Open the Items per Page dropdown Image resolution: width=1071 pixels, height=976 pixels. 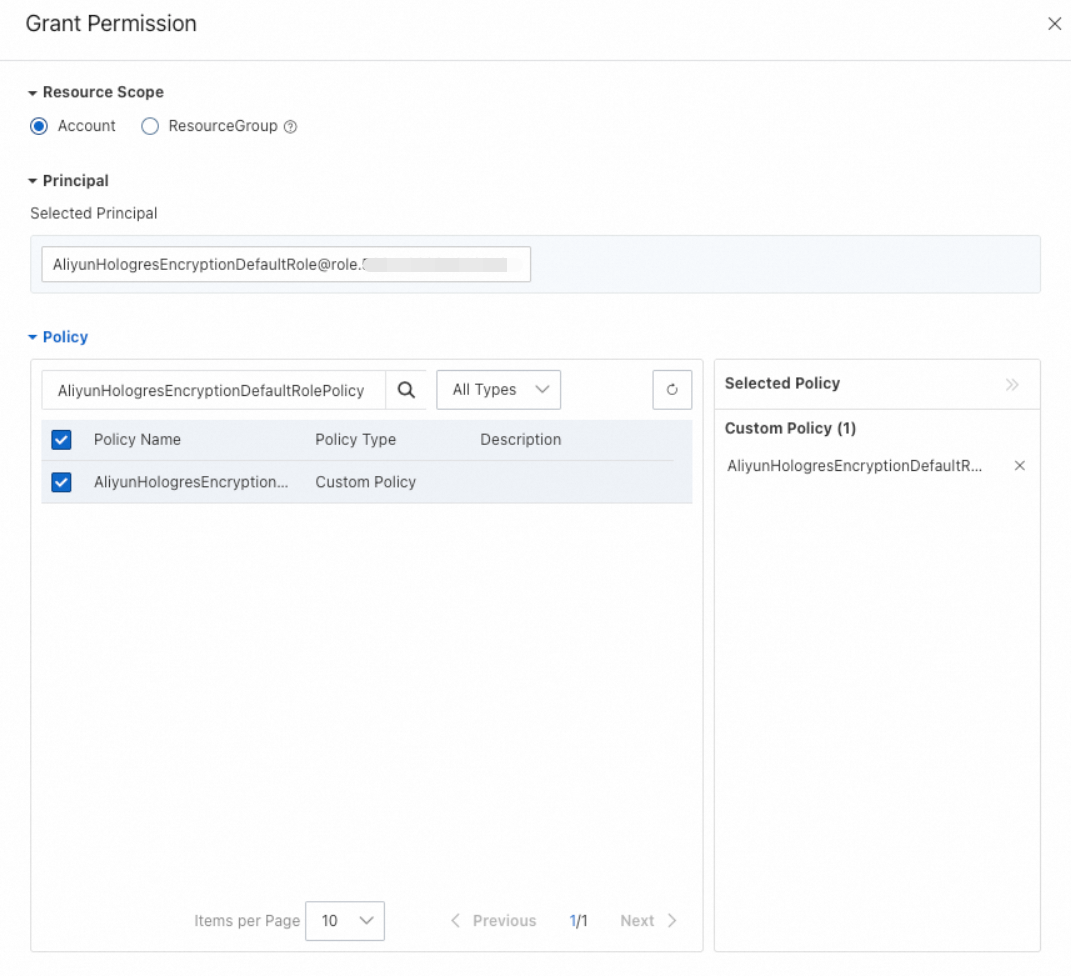click(344, 921)
